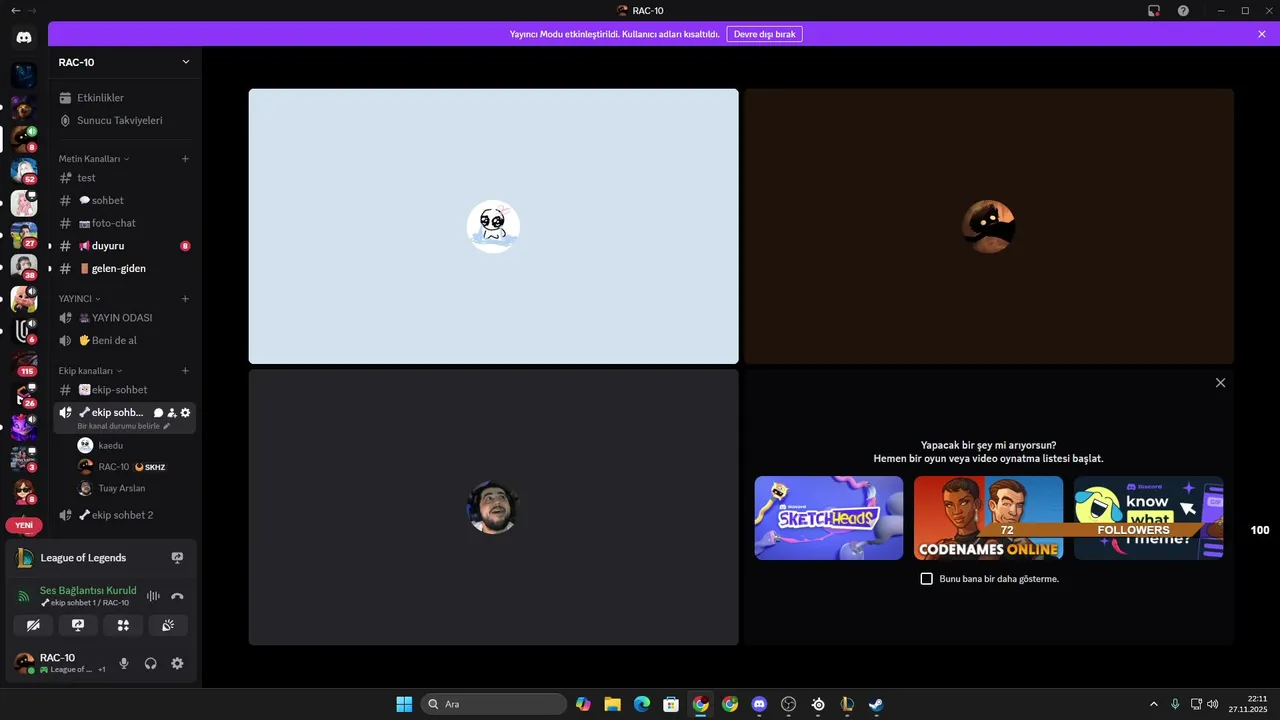Open League of Legends taskbar icon

(x=847, y=704)
